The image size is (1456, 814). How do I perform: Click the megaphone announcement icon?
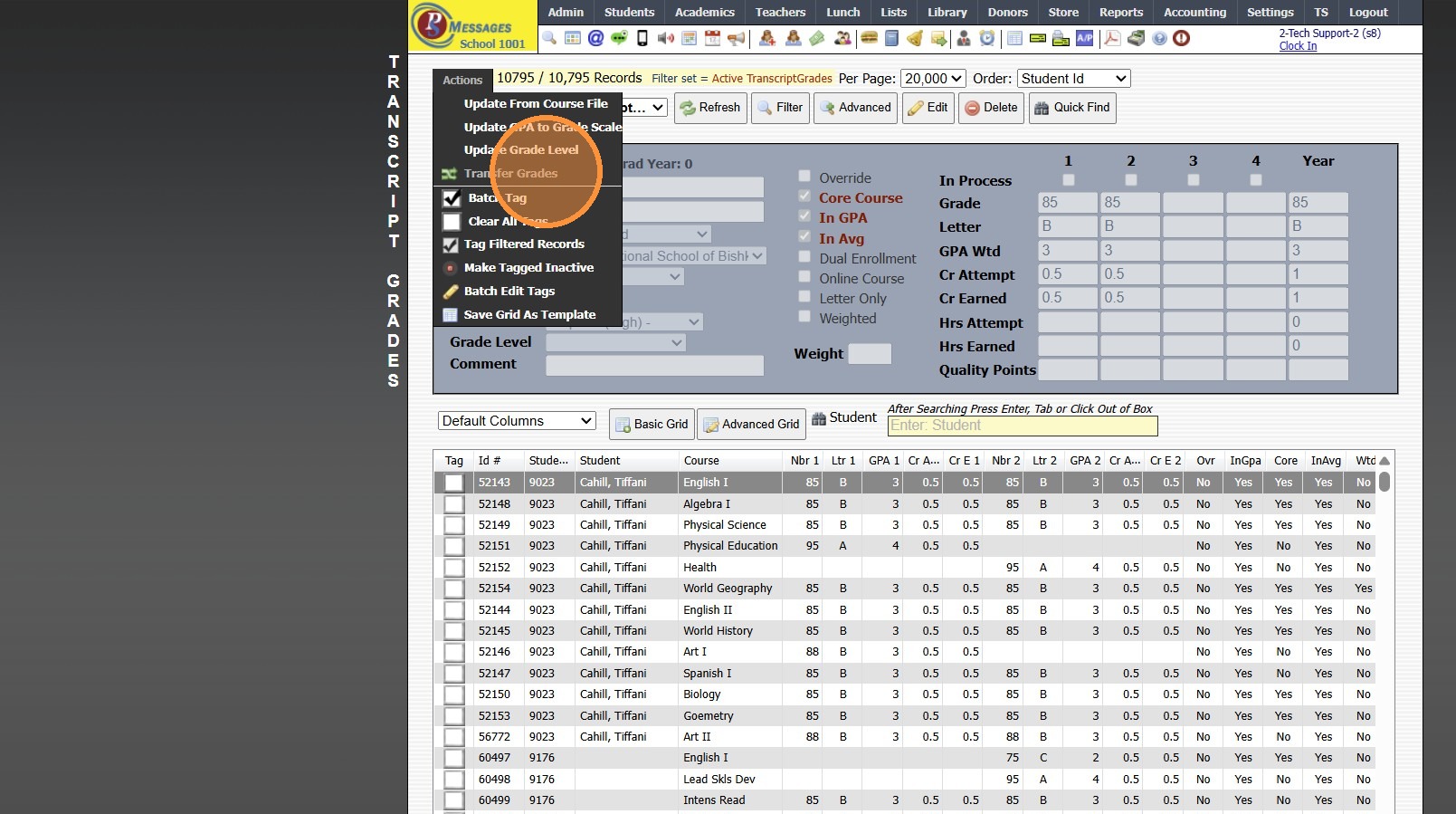pos(737,38)
